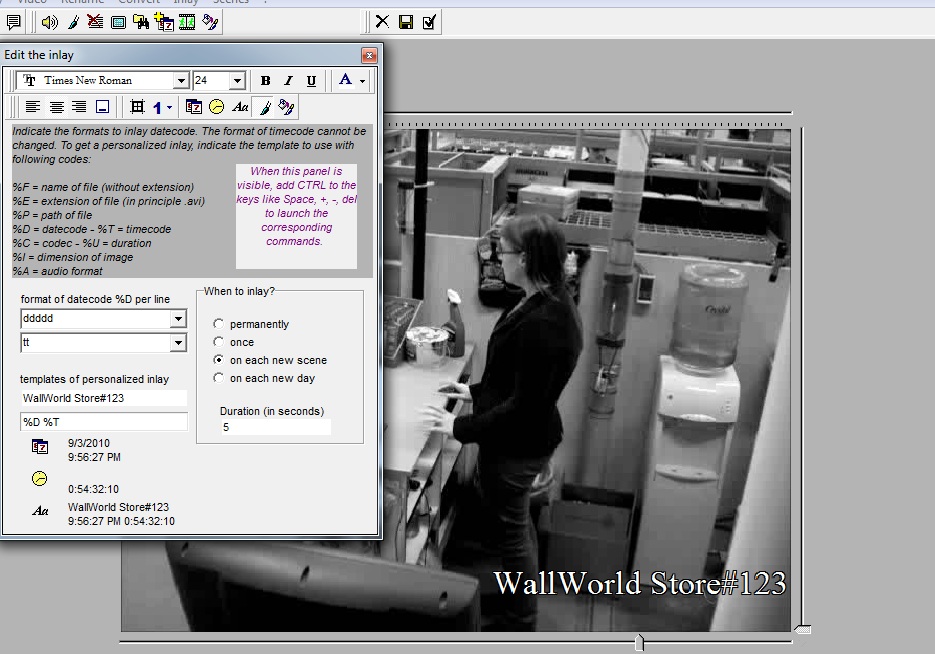The width and height of the screenshot is (935, 654).
Task: Select on each new day option
Action: click(219, 378)
